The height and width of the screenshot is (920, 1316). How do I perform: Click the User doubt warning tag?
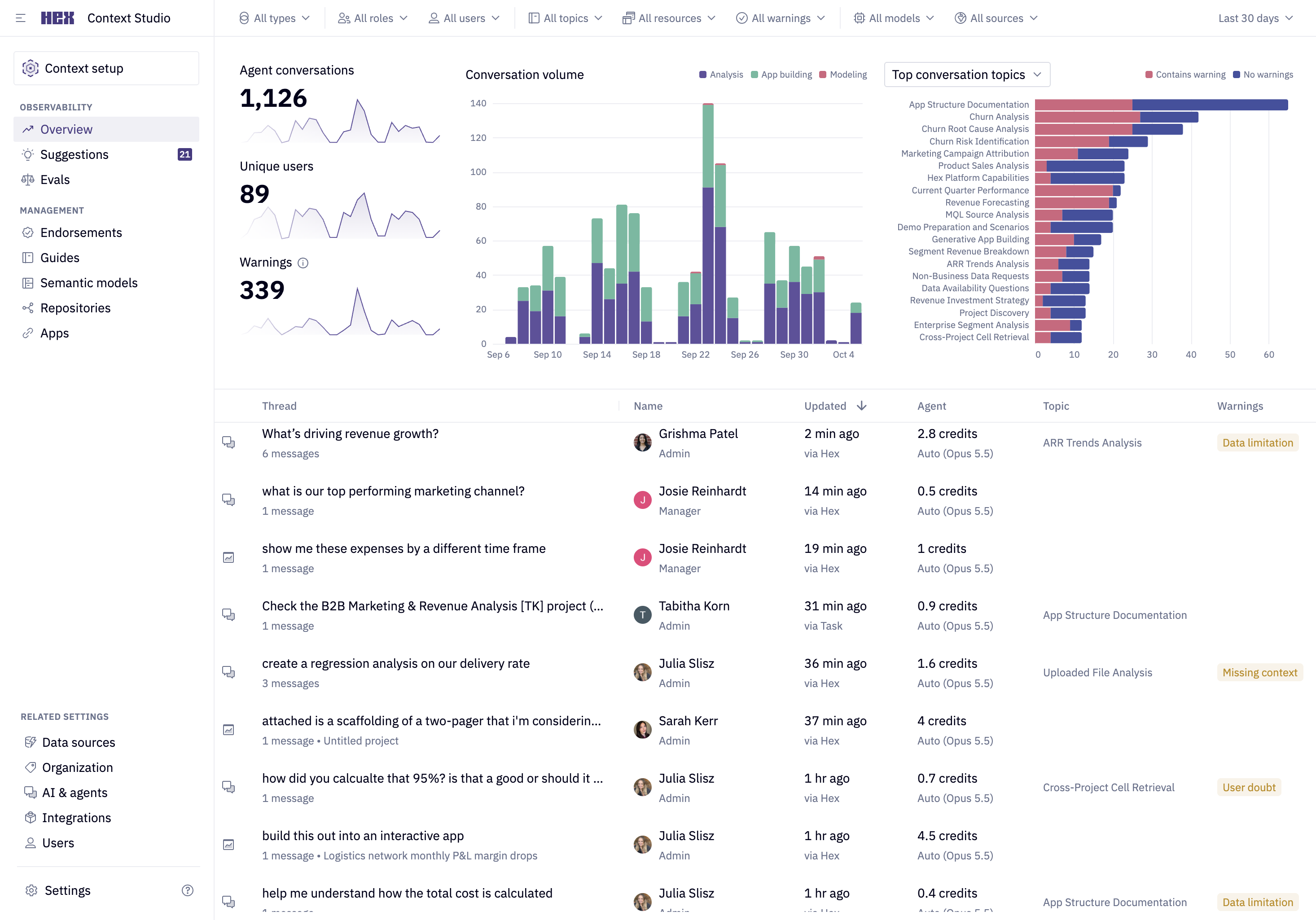tap(1249, 787)
